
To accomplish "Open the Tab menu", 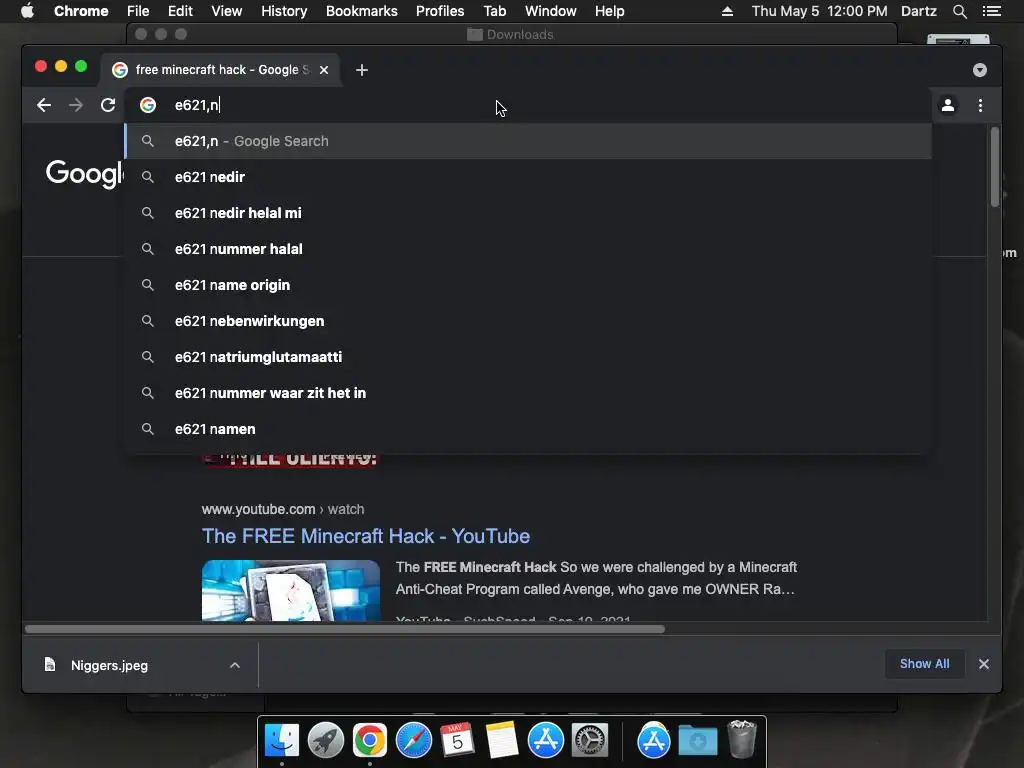I will (494, 11).
